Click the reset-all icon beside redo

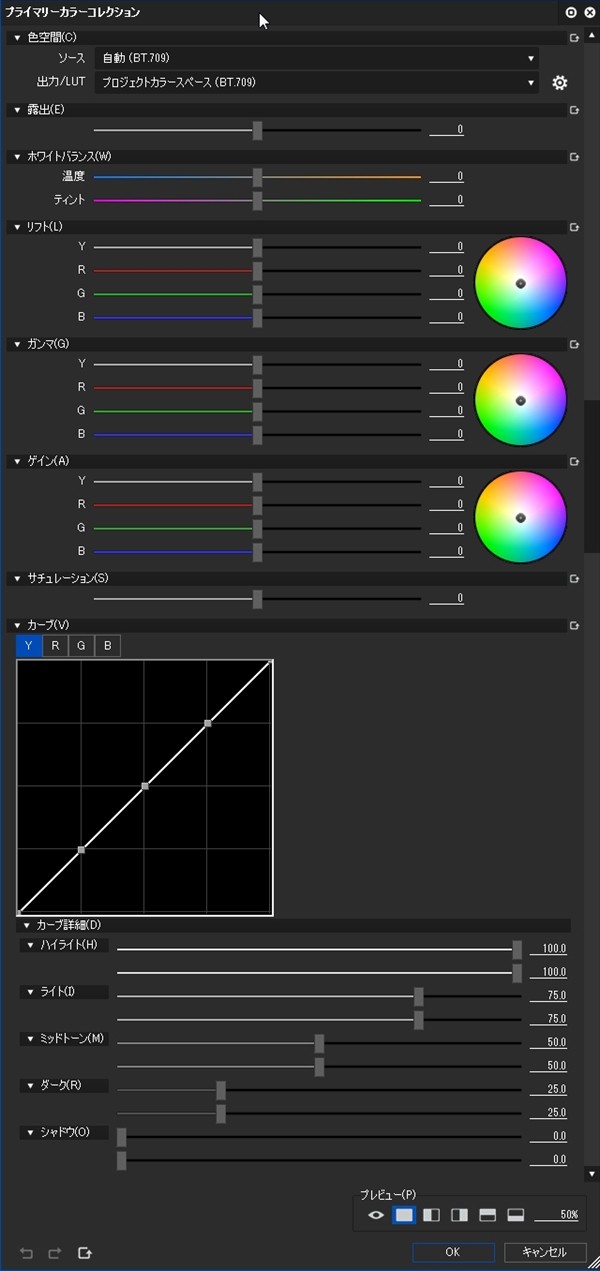(x=85, y=1253)
